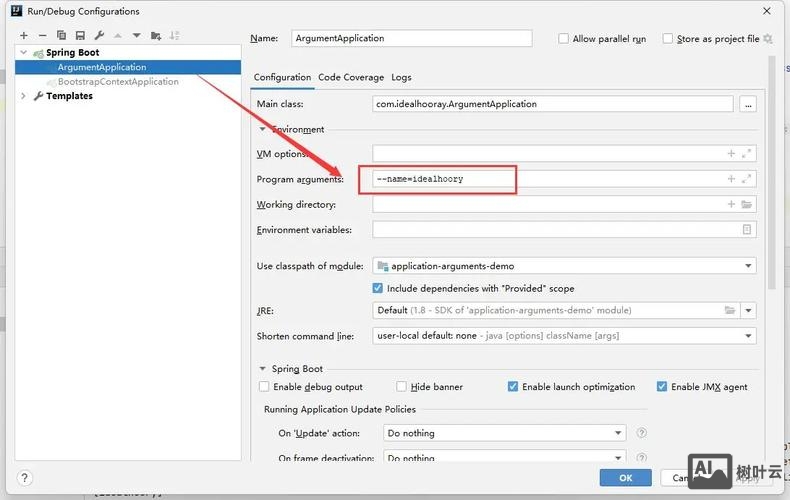Expand the Program arguments field editor
Screen dimensions: 790x500
746,179
